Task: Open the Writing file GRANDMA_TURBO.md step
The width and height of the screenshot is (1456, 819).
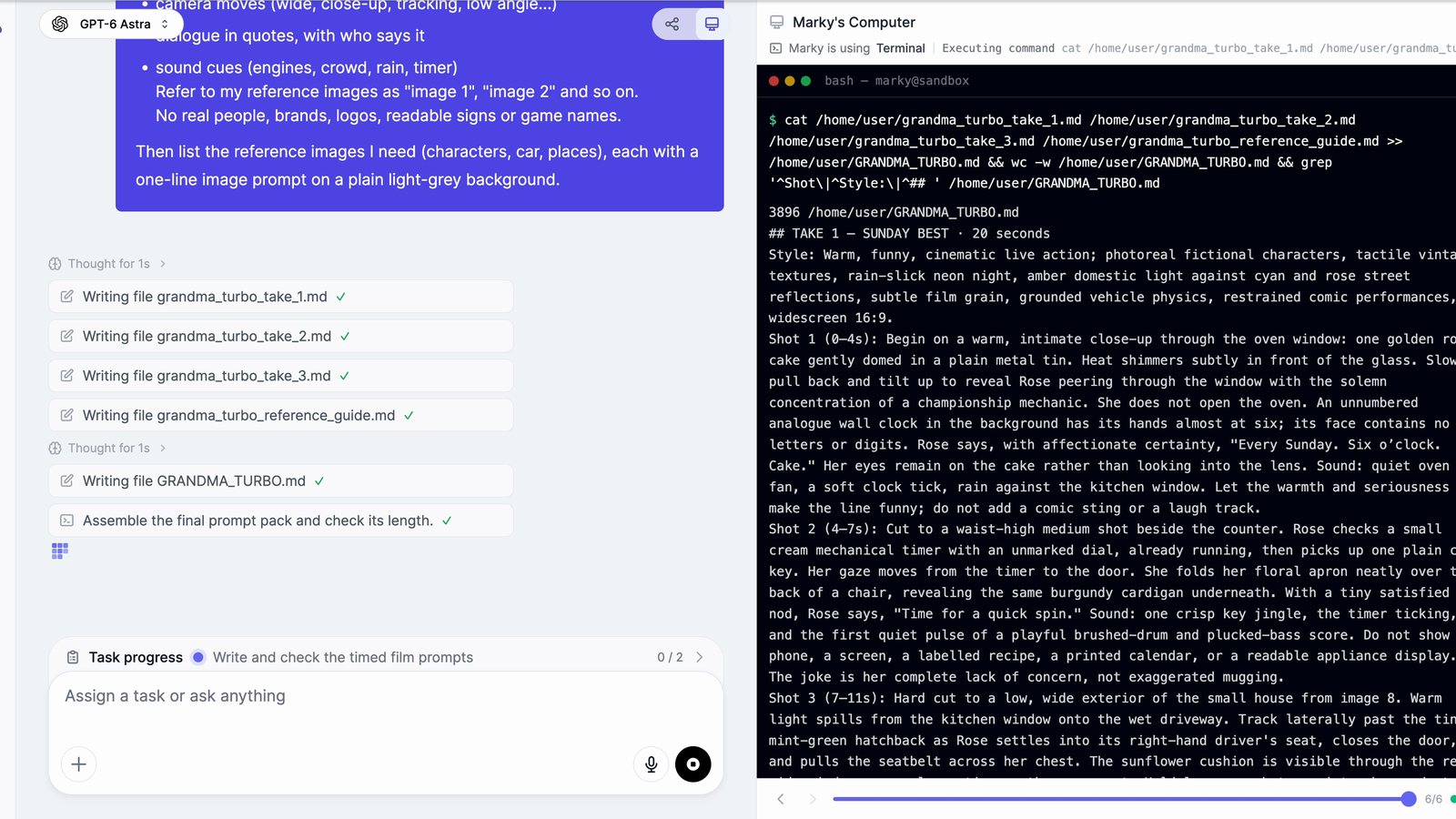Action: point(280,480)
